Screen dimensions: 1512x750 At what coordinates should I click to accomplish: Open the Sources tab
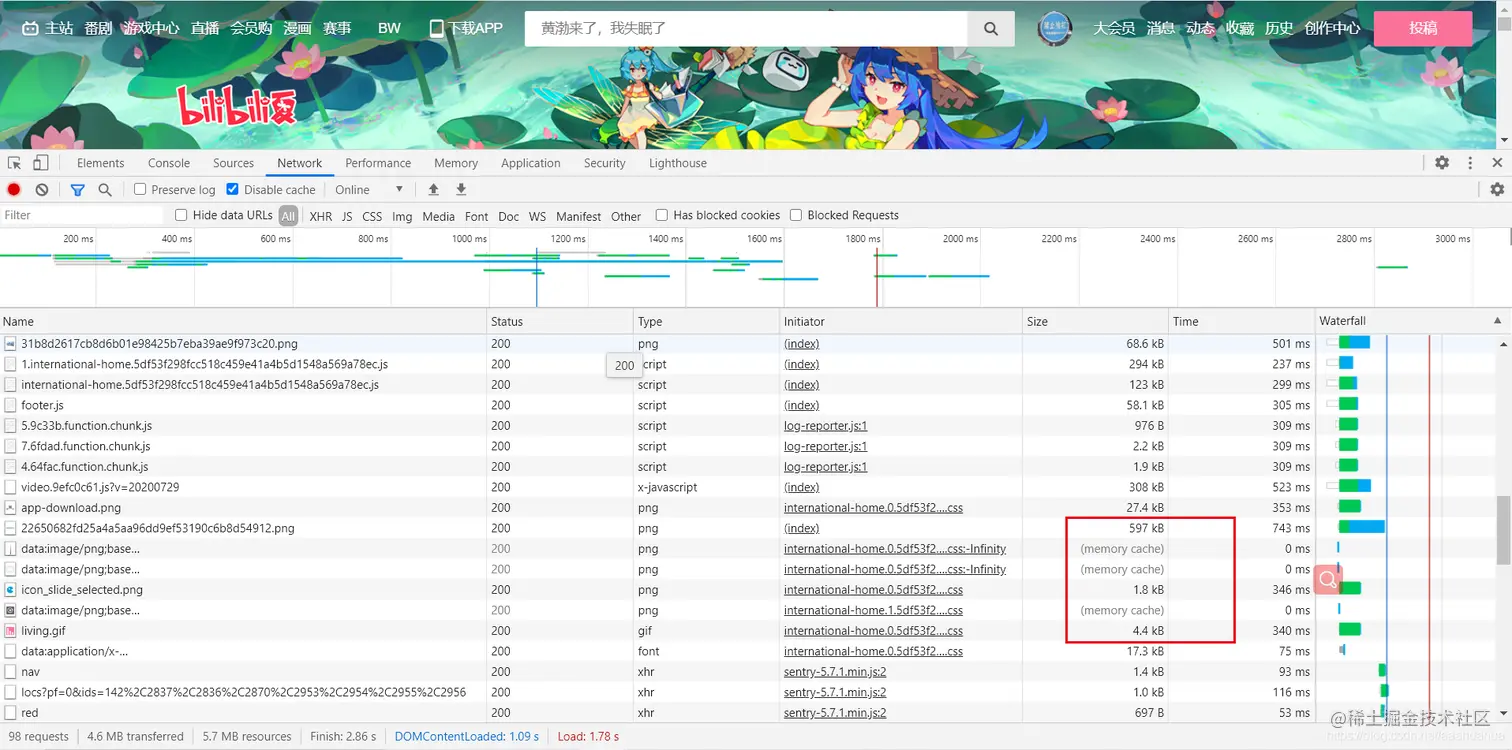point(234,163)
